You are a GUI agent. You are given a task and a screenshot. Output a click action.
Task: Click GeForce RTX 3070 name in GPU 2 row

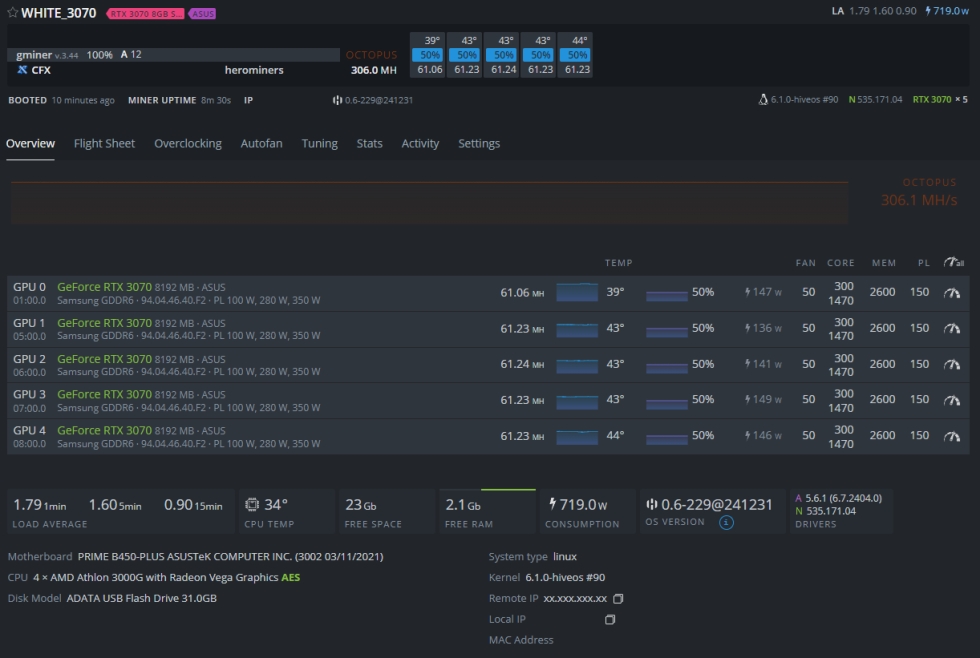pos(104,359)
